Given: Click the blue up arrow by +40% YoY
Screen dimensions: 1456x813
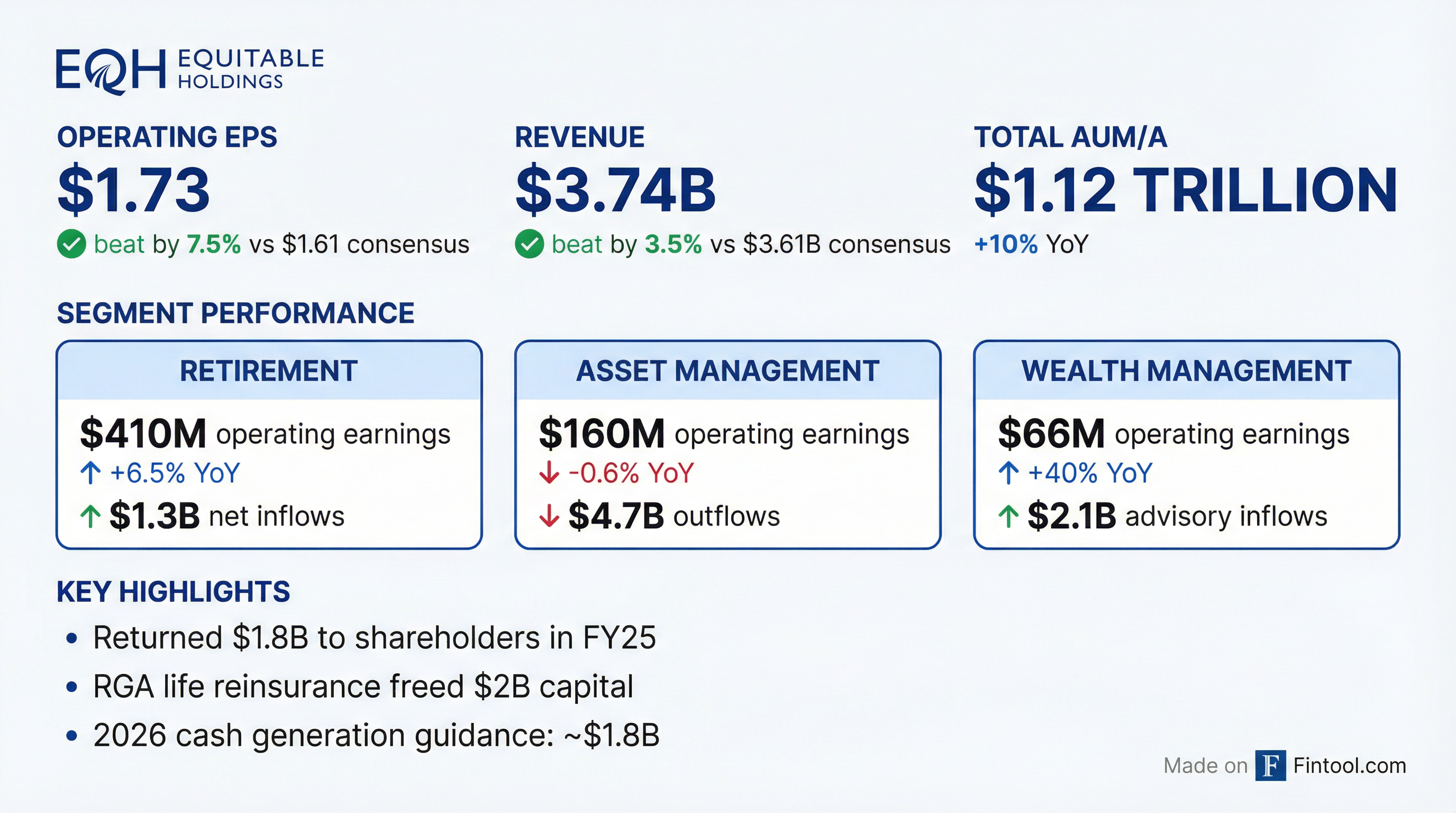Looking at the screenshot, I should click(x=1008, y=473).
